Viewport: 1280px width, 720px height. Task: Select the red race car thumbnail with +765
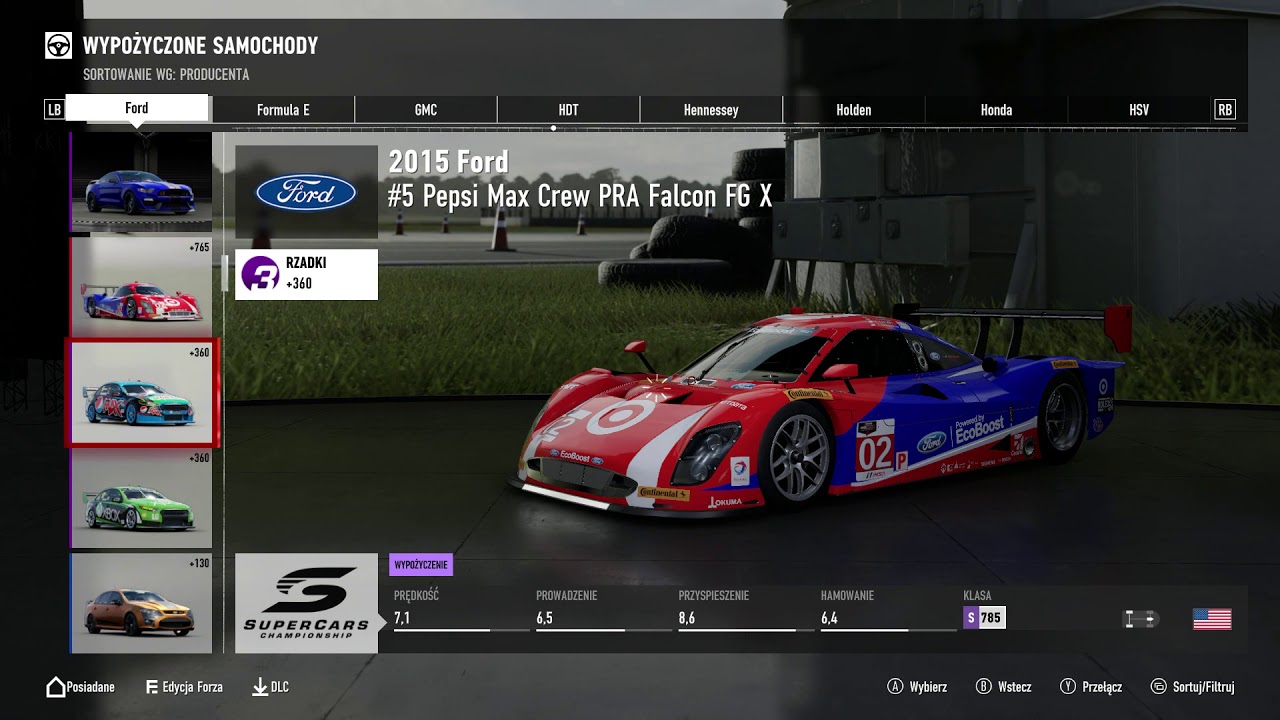[x=141, y=287]
